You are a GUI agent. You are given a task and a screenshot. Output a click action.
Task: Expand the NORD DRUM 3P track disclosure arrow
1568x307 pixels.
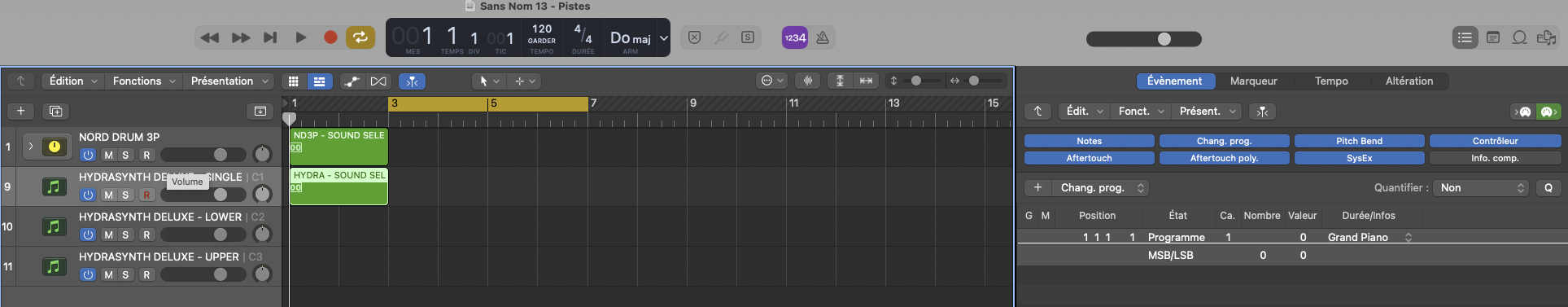point(30,147)
